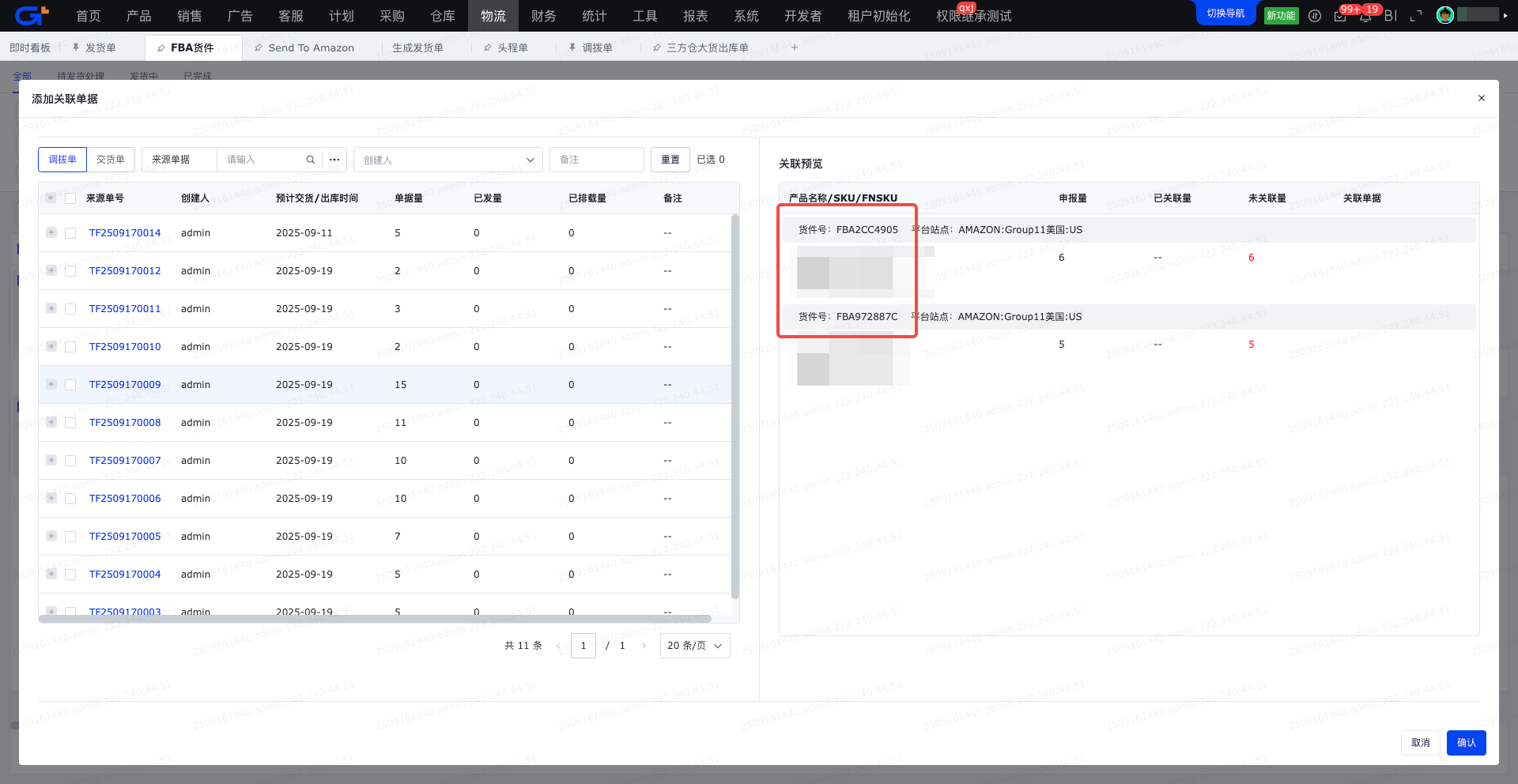Viewport: 1518px width, 784px height.
Task: Click the plus icon to add a tab
Action: coord(795,47)
